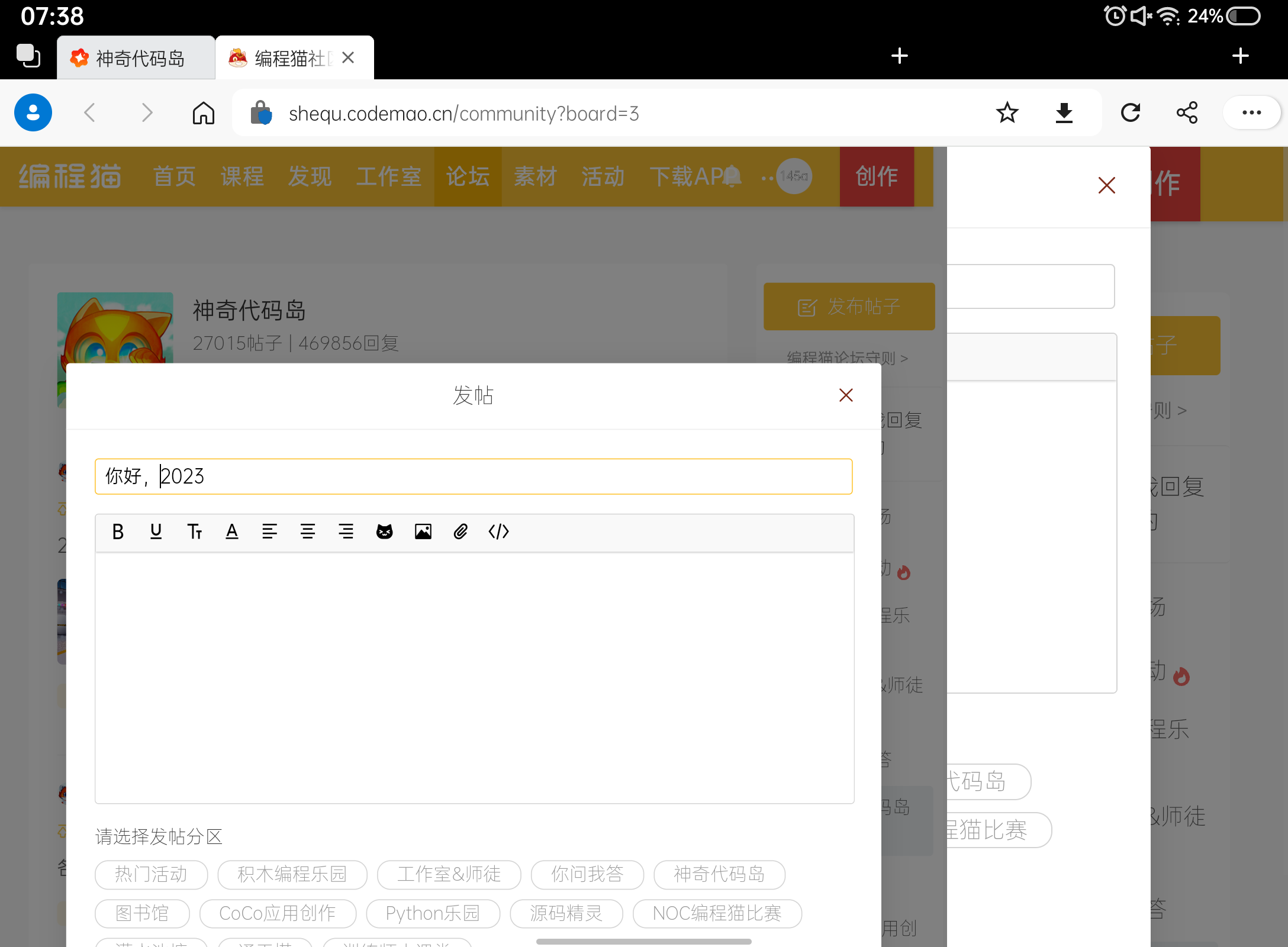Click the 发布帖子 button
1288x947 pixels.
(849, 307)
